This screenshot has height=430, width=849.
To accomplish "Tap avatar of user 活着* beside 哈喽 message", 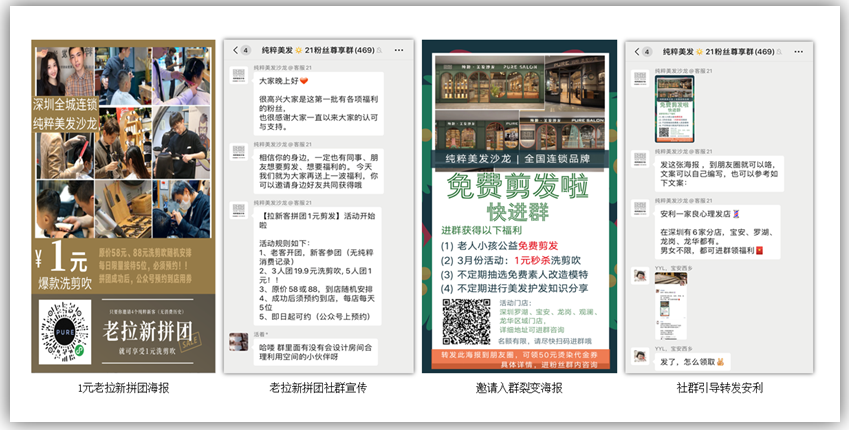I will tap(239, 341).
